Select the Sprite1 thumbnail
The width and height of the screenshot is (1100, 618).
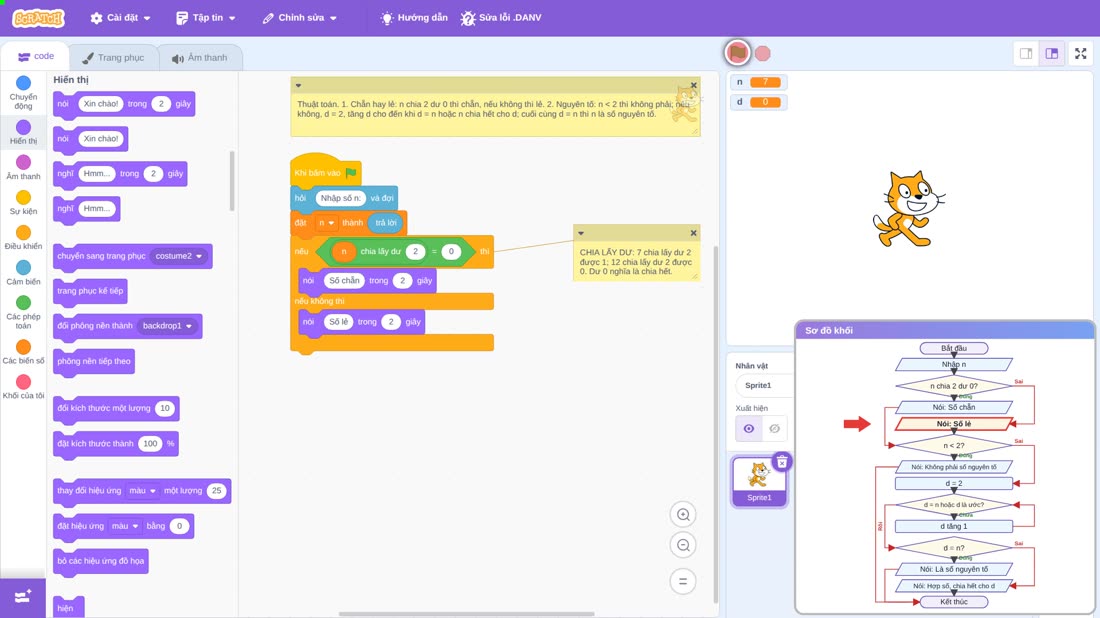759,481
